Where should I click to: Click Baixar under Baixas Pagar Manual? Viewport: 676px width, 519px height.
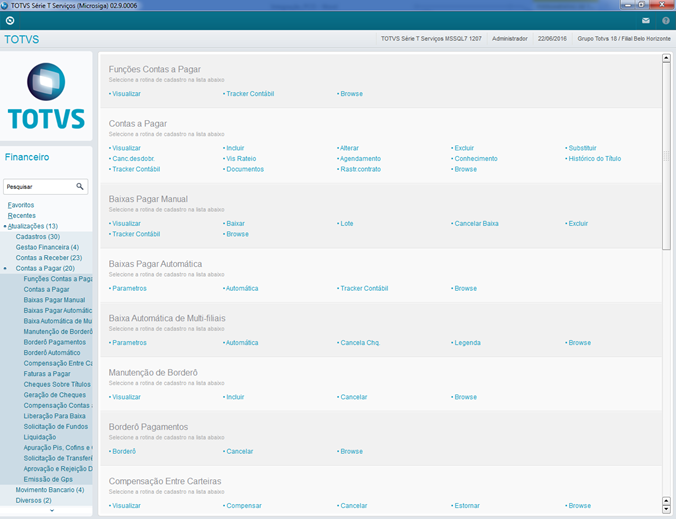click(235, 224)
